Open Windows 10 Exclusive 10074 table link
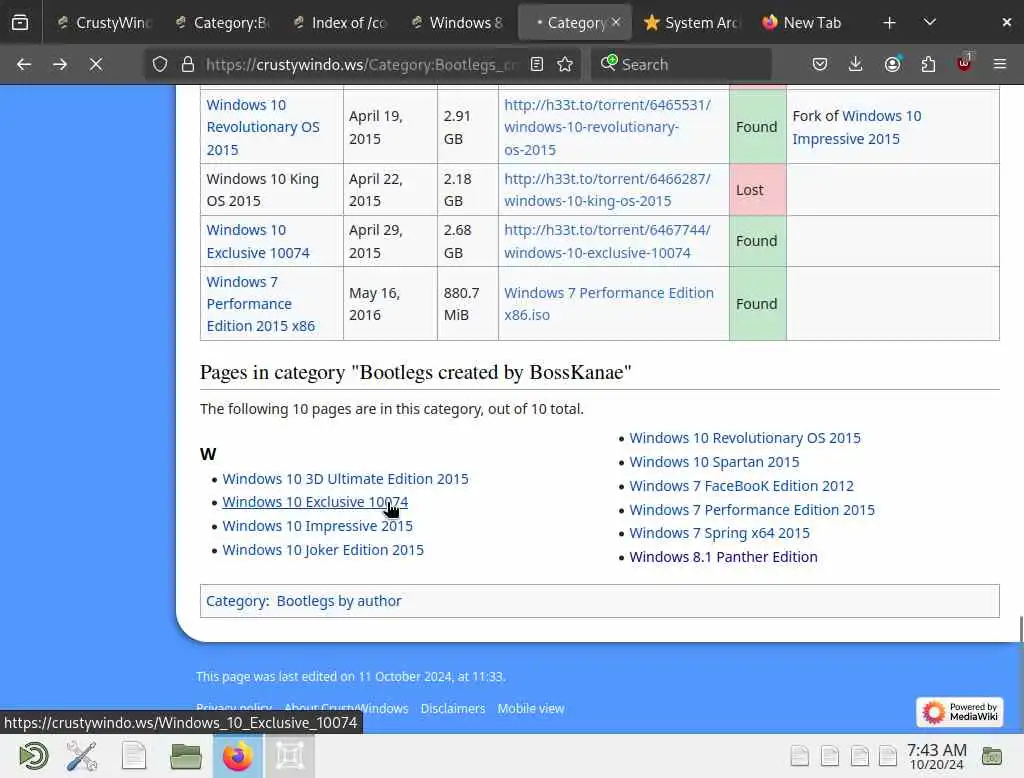 click(x=258, y=241)
